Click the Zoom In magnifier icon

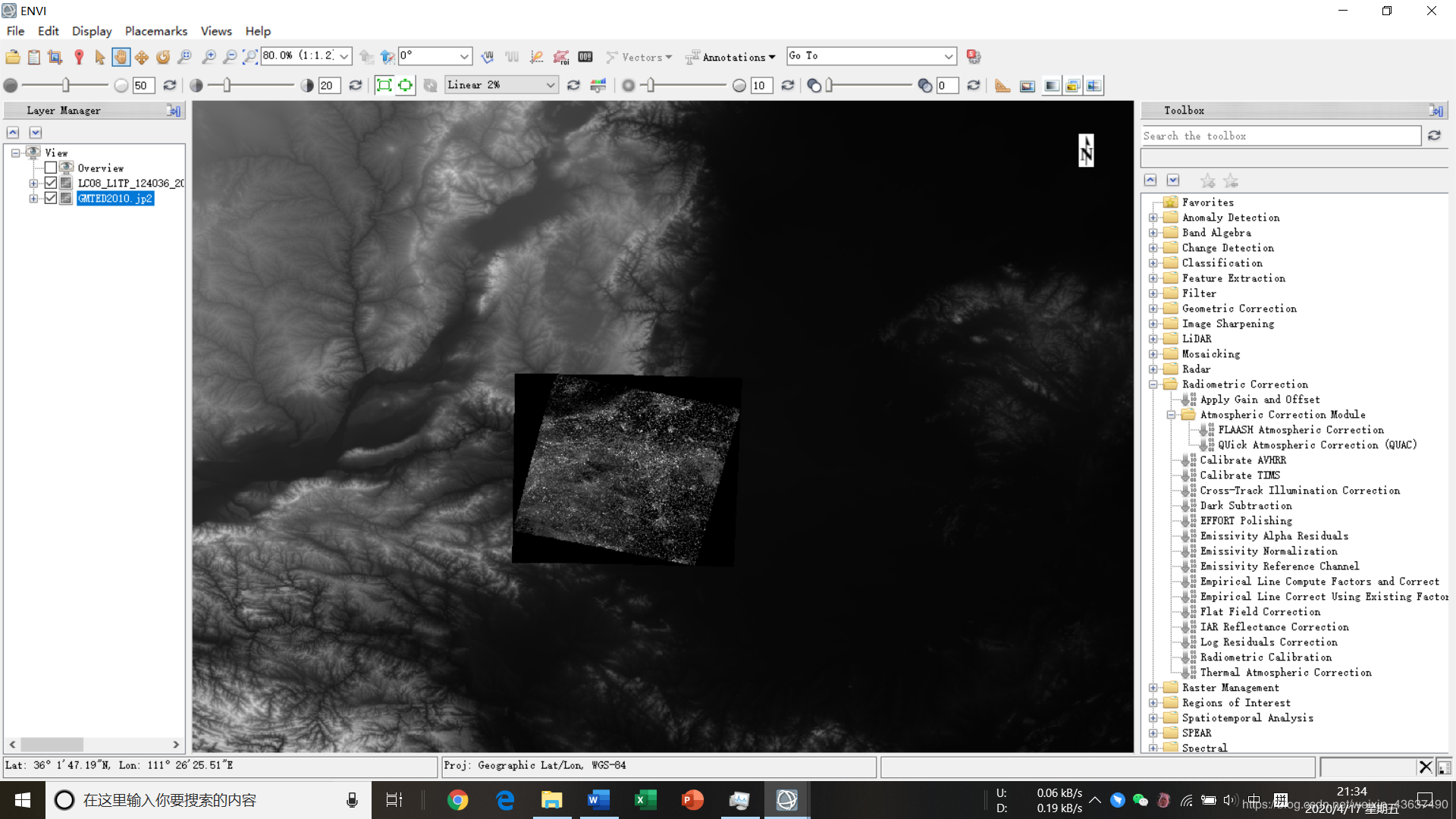[209, 57]
